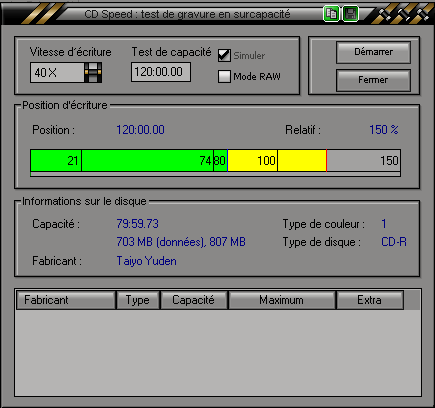Click the Vitesse d'écriture label
The height and width of the screenshot is (408, 435).
click(70, 52)
